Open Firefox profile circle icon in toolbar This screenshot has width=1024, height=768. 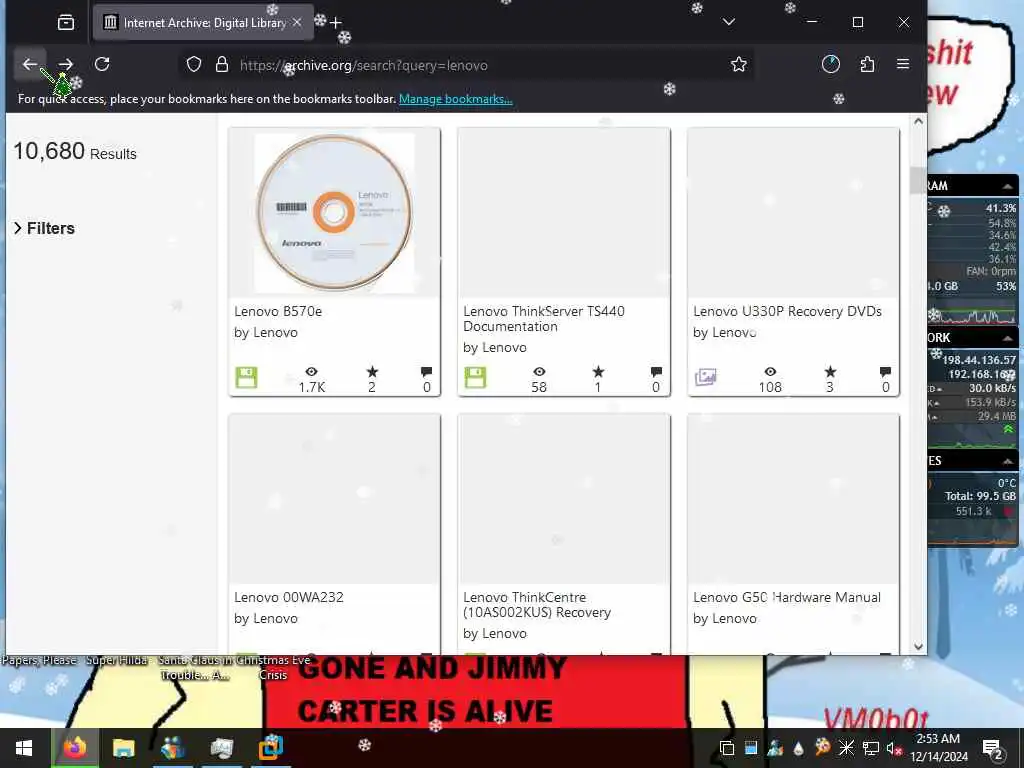(831, 64)
